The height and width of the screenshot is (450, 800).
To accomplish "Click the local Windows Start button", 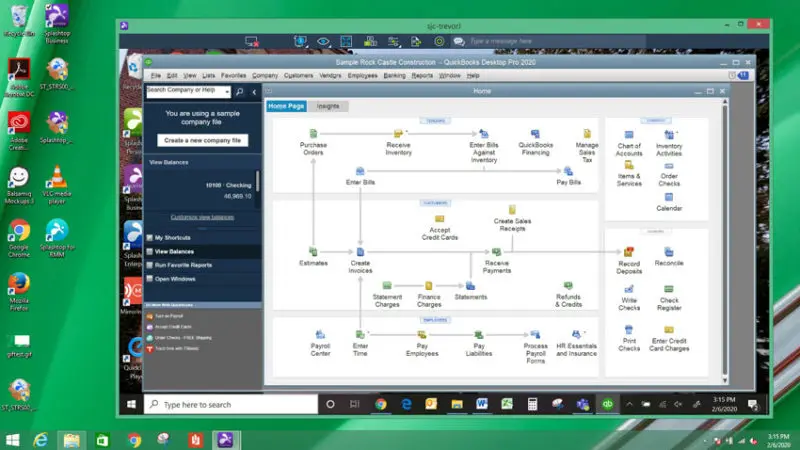I will coord(12,440).
